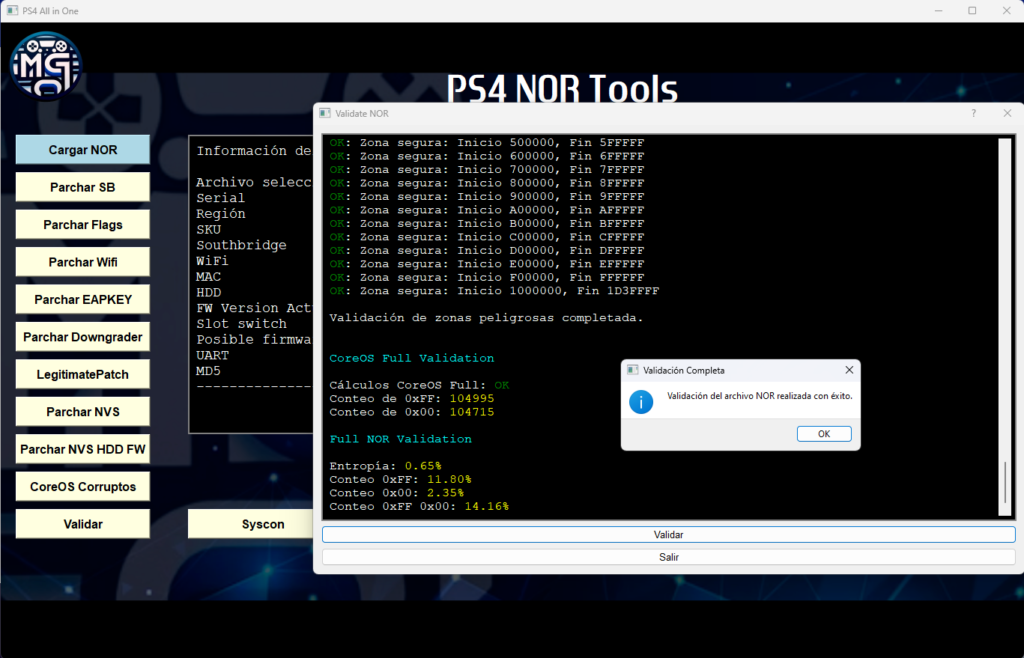Select LegitimatePatch button
Viewport: 1024px width, 658px height.
(x=83, y=374)
